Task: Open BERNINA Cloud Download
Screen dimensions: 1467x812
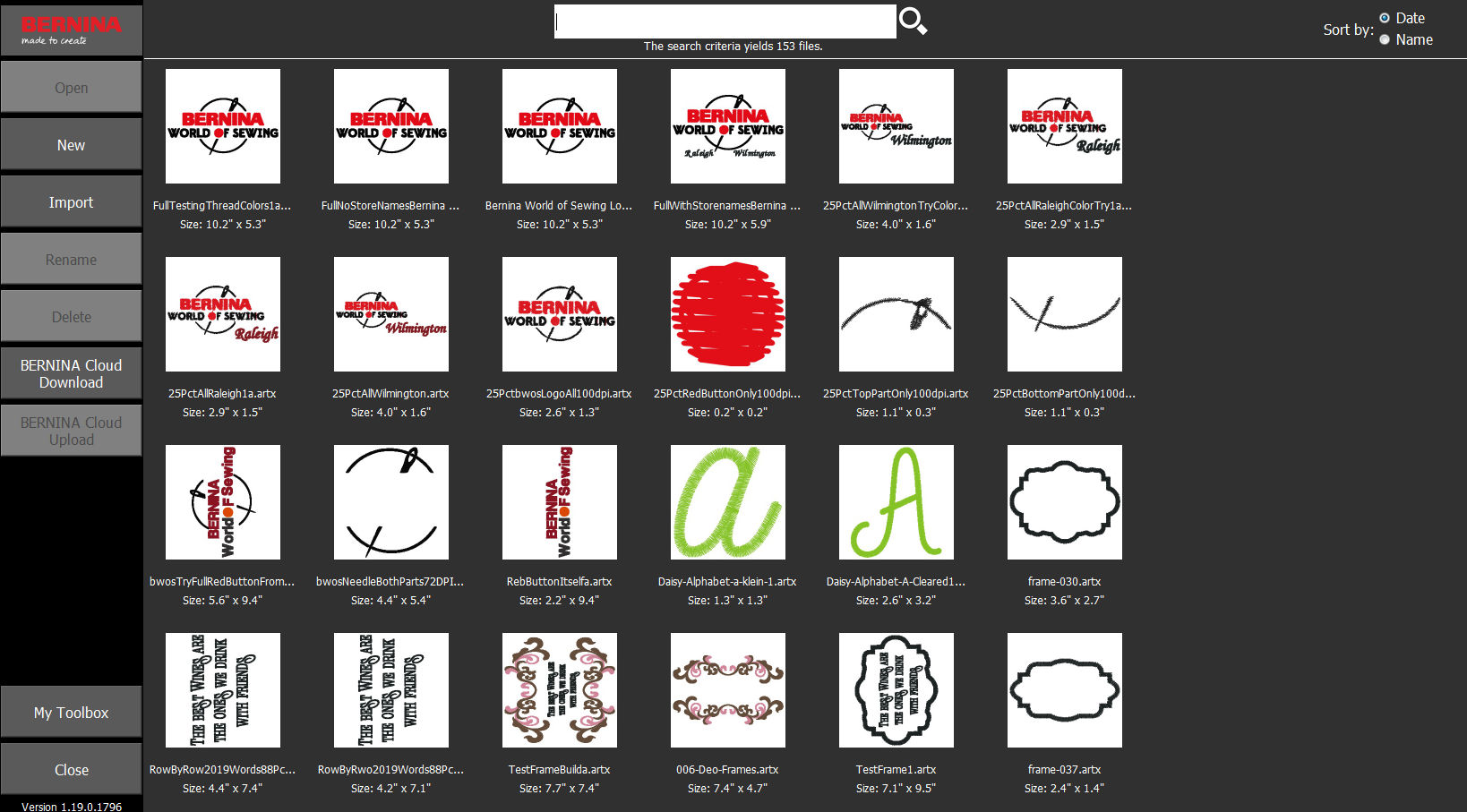Action: pos(72,373)
